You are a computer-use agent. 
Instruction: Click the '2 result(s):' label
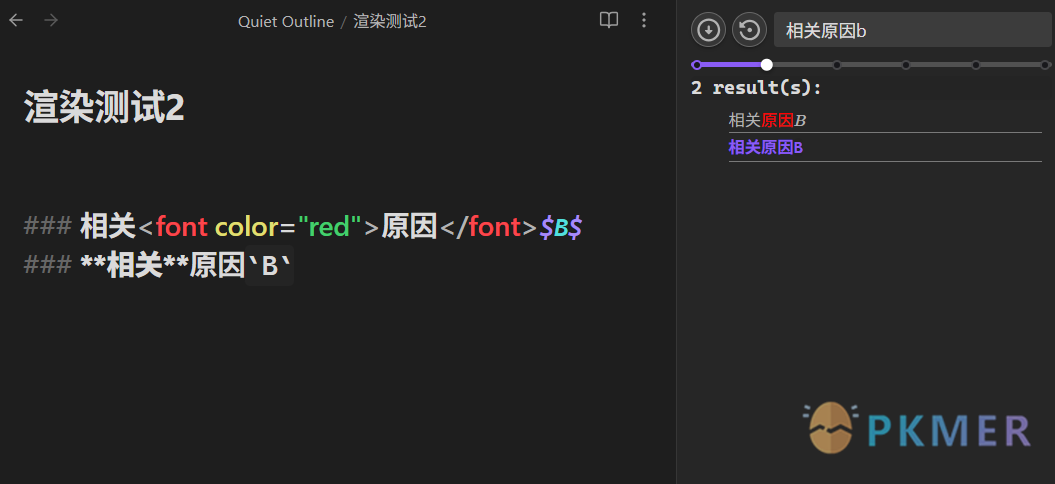(x=757, y=88)
